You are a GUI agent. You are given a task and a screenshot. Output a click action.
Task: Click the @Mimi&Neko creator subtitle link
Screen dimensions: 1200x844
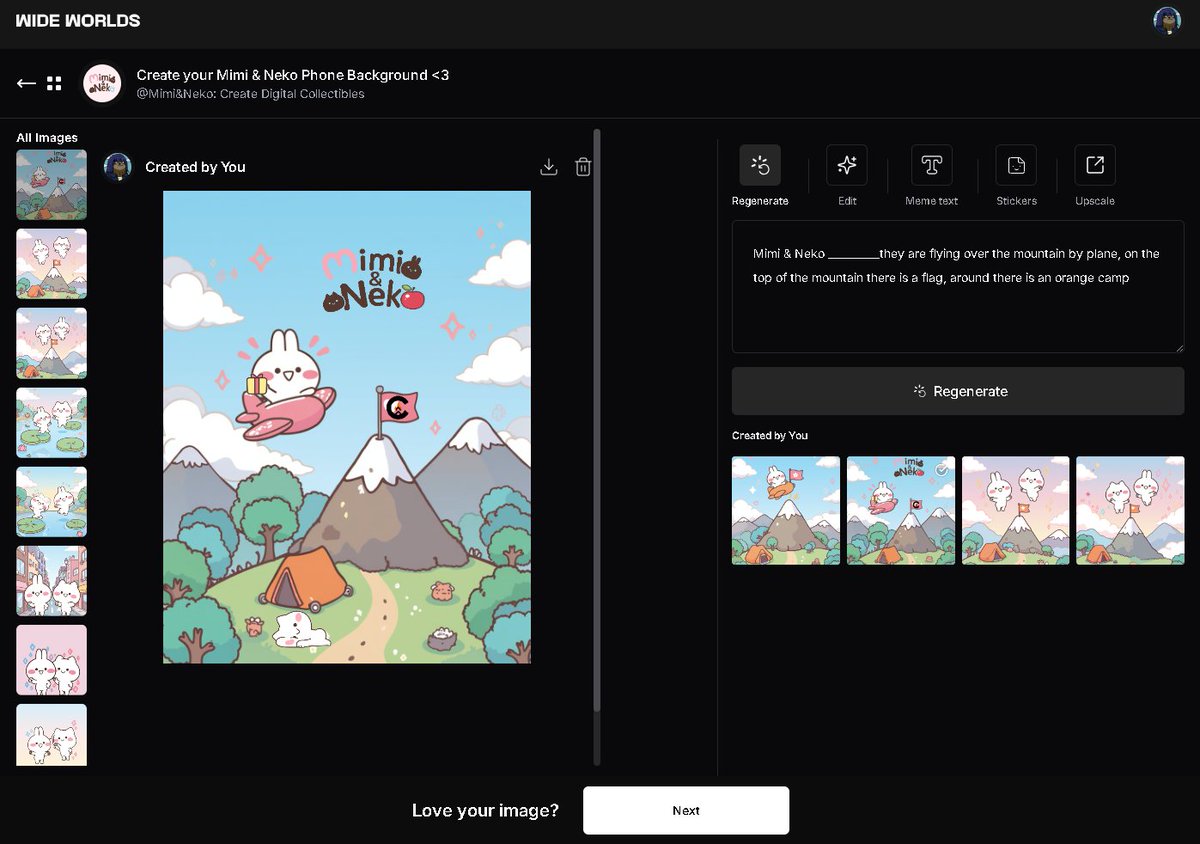click(x=251, y=94)
